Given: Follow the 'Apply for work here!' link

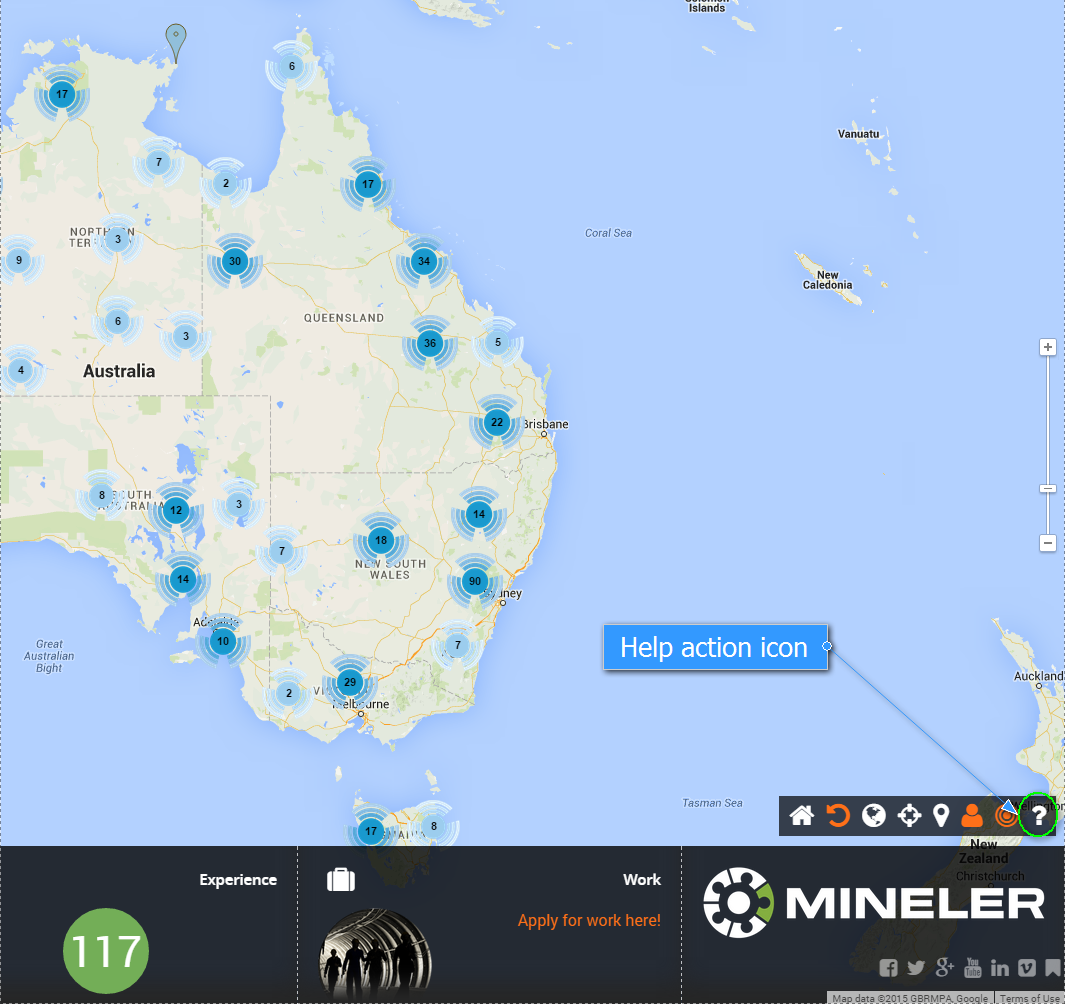Looking at the screenshot, I should (x=589, y=920).
